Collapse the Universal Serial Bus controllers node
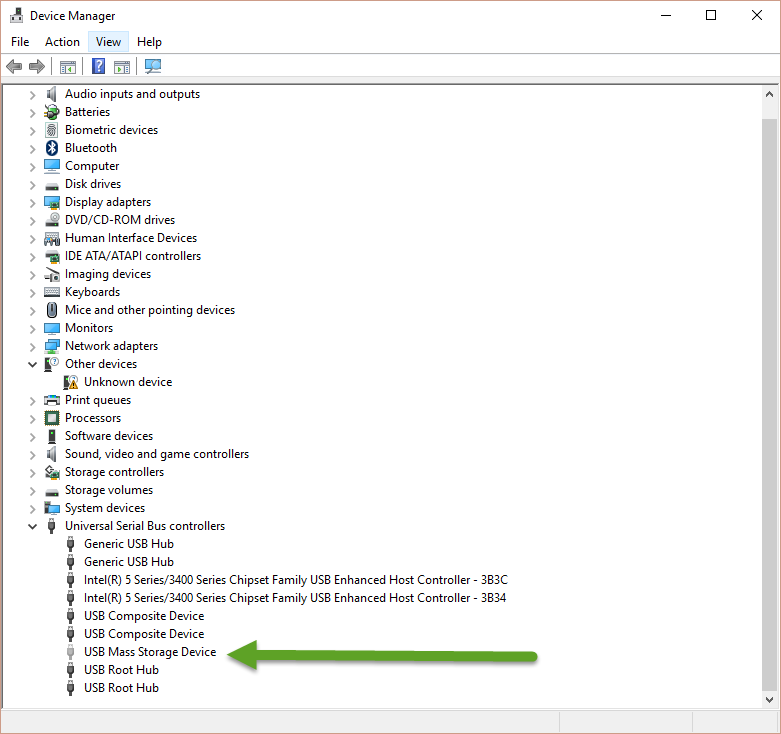Screen dimensions: 781x734 pos(32,526)
